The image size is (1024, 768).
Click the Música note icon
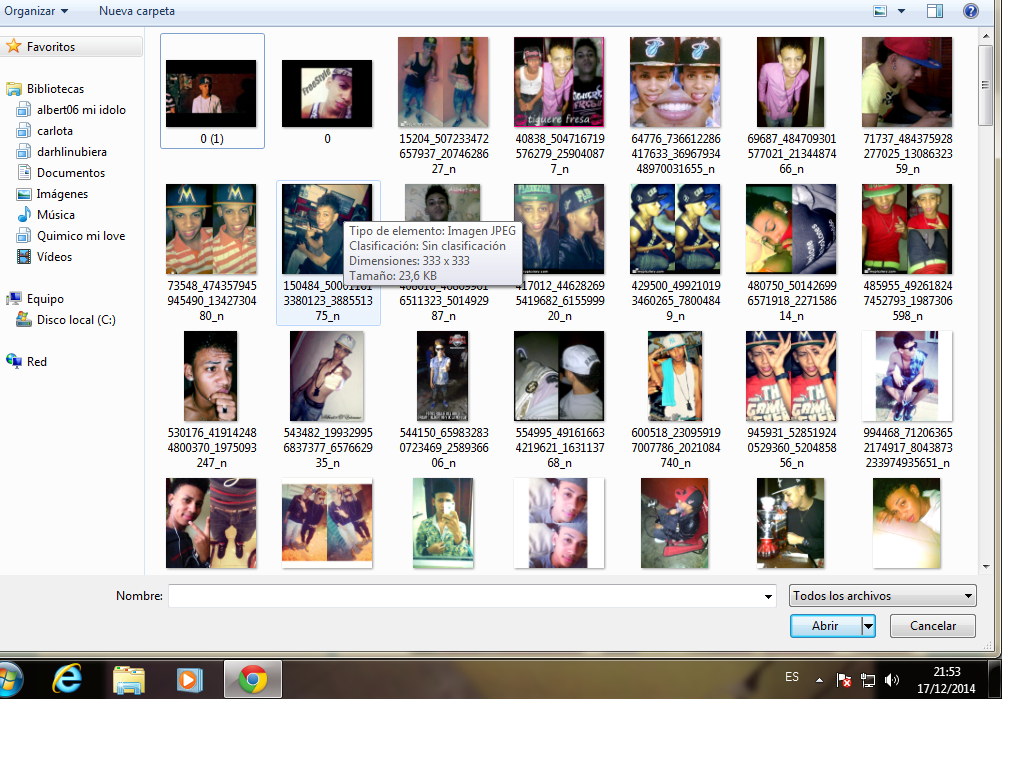(24, 215)
